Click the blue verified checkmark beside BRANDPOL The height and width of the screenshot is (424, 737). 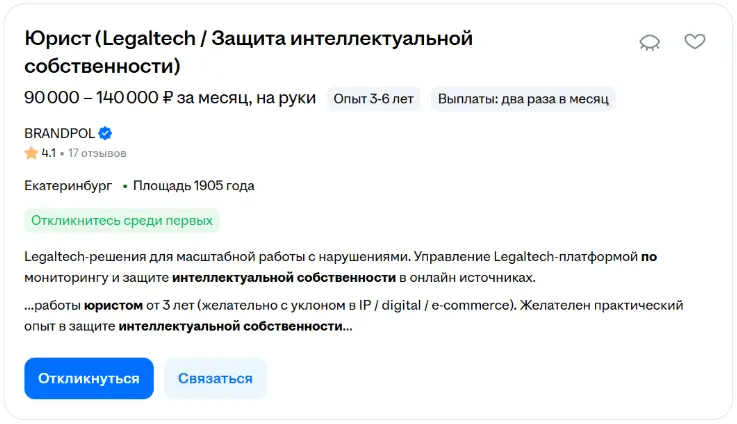pyautogui.click(x=105, y=133)
